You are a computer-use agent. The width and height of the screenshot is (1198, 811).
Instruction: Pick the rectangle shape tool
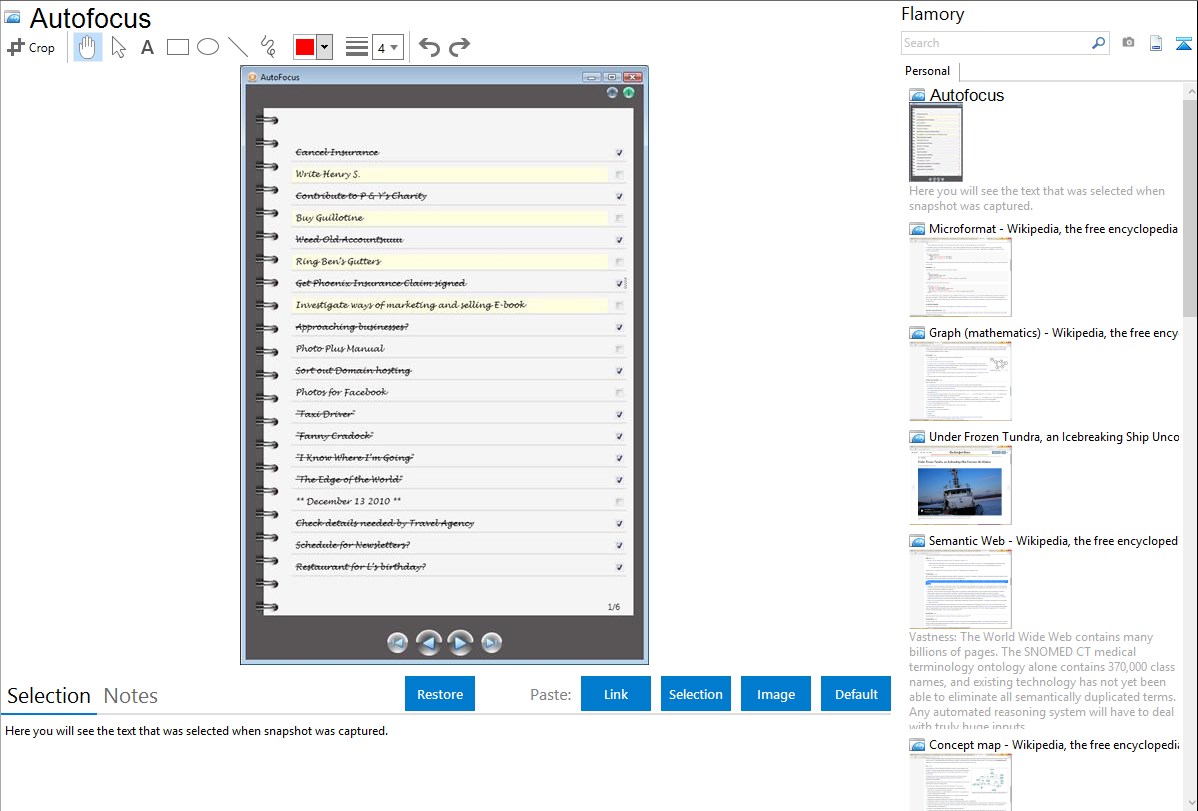click(x=177, y=47)
